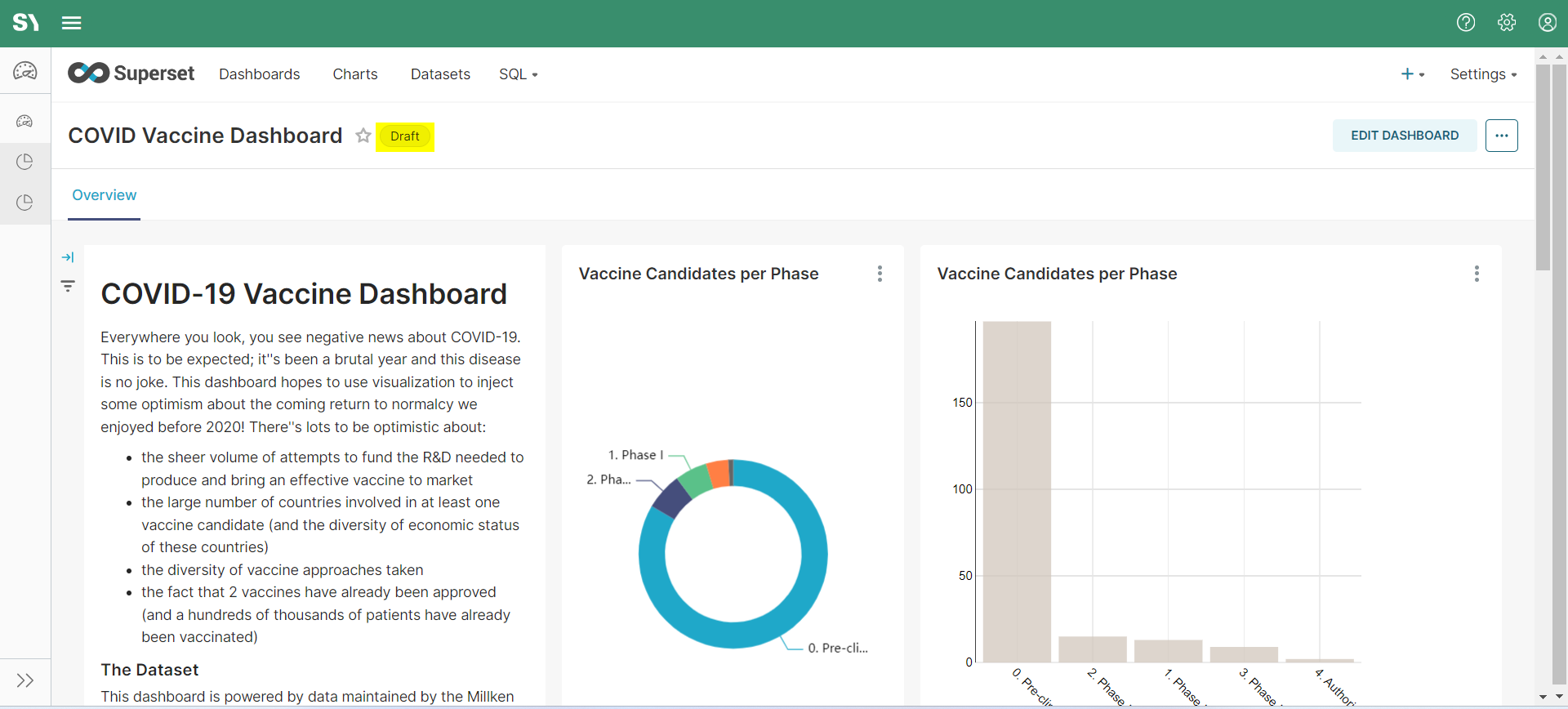Toggle favorite star for COVID Vaccine Dashboard
This screenshot has height=709, width=1568.
(363, 136)
